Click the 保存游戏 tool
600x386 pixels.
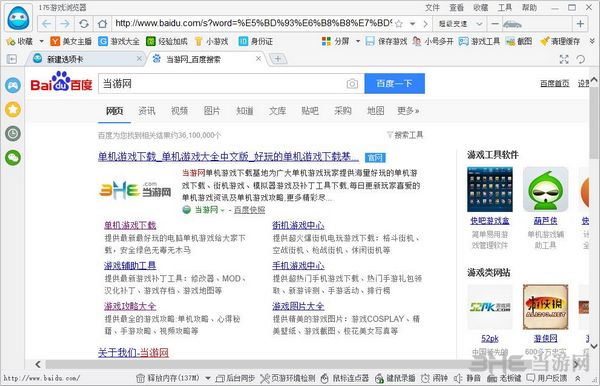point(386,41)
